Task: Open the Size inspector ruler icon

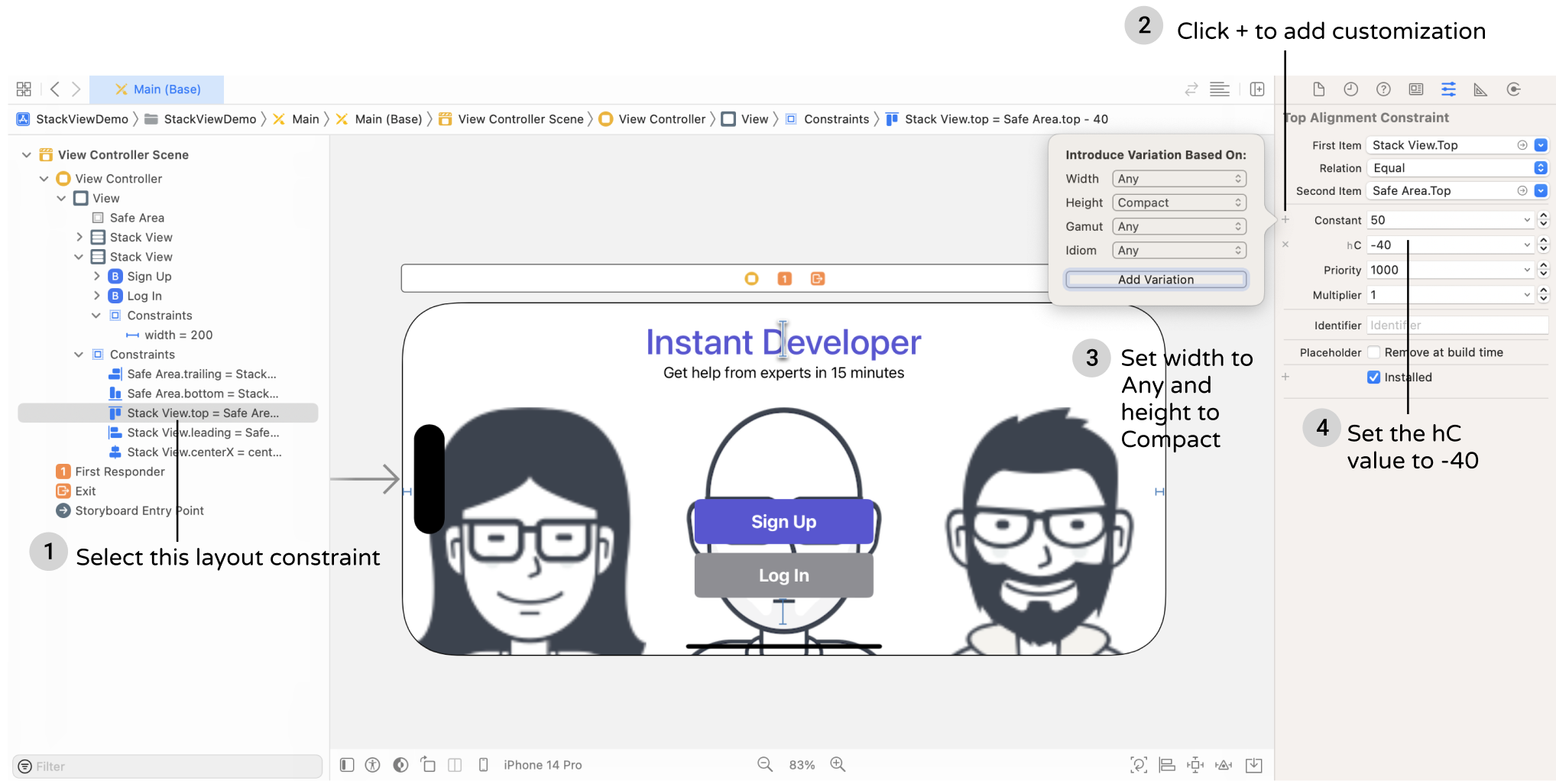Action: coord(1480,89)
